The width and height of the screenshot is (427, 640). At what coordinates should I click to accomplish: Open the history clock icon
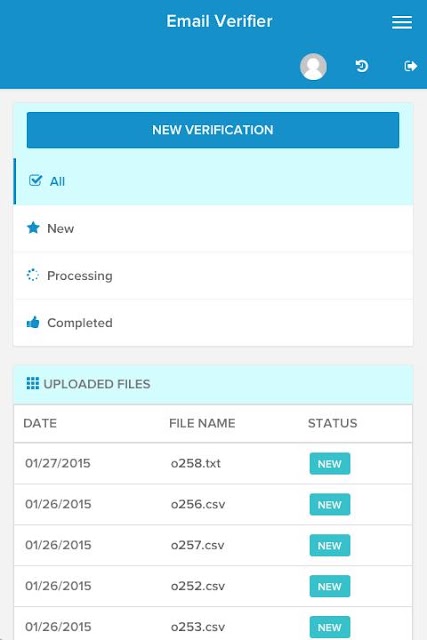tap(361, 66)
